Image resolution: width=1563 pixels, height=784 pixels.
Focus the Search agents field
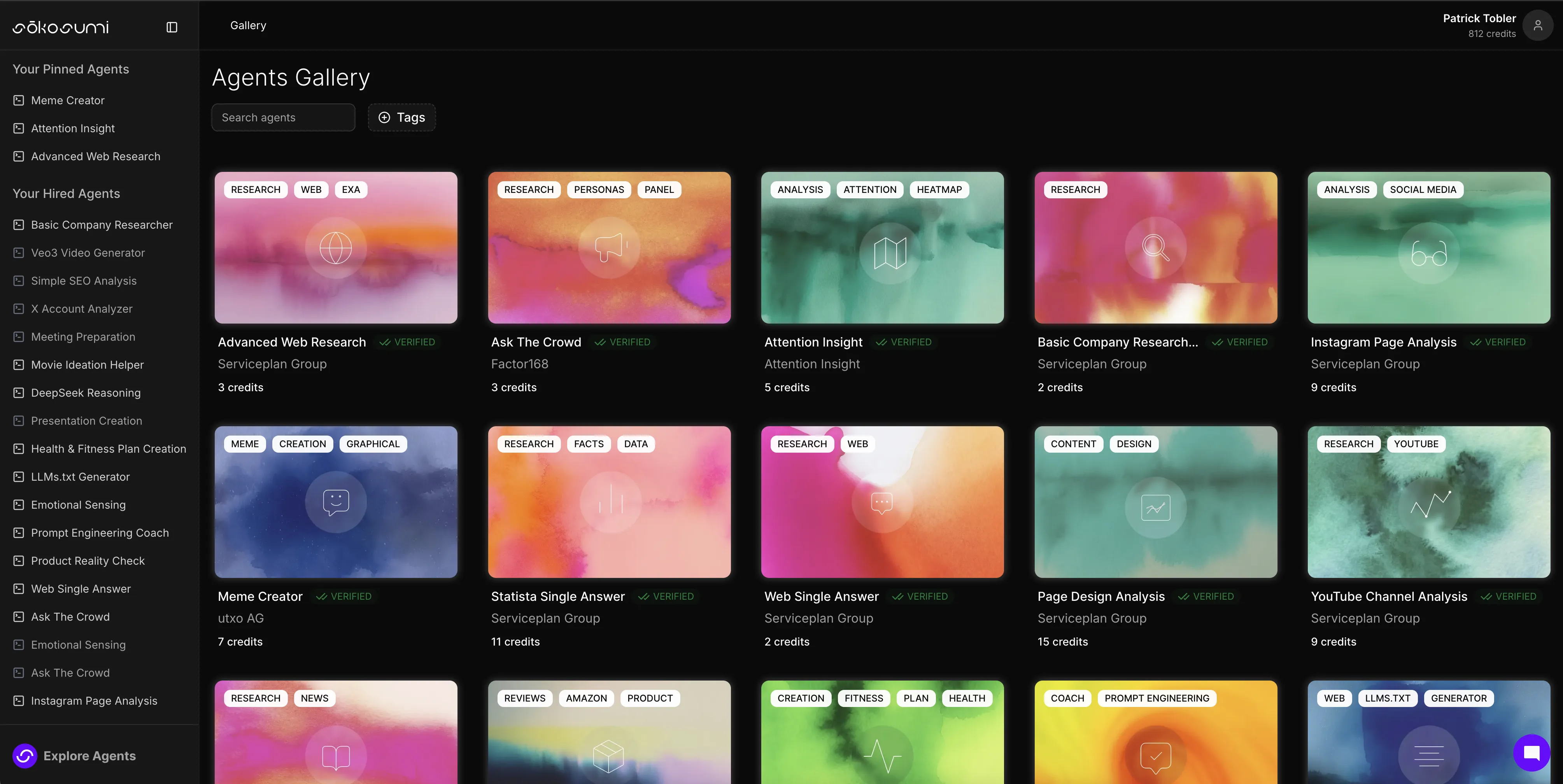click(x=283, y=117)
